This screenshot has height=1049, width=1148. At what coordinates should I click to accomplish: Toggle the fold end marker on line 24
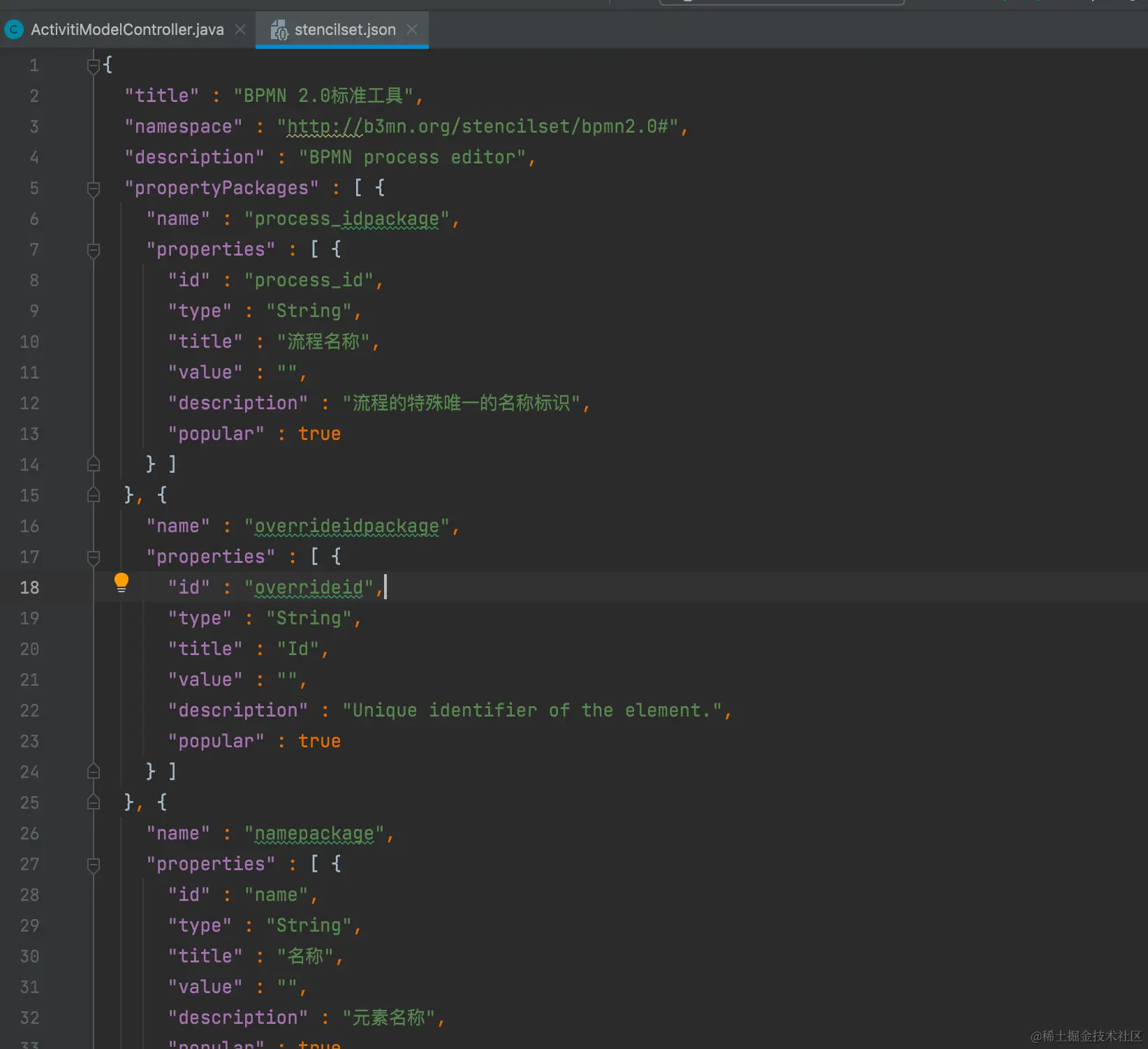[x=94, y=771]
